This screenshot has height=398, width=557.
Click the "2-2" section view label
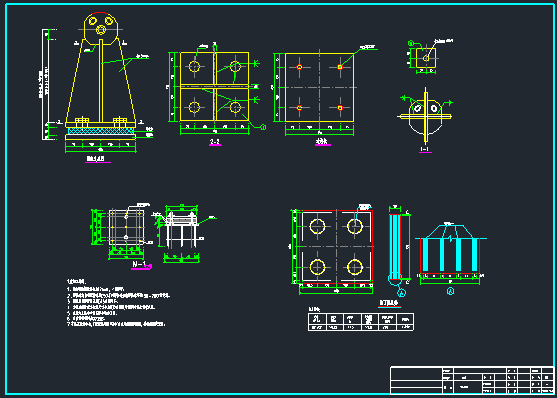[215, 142]
